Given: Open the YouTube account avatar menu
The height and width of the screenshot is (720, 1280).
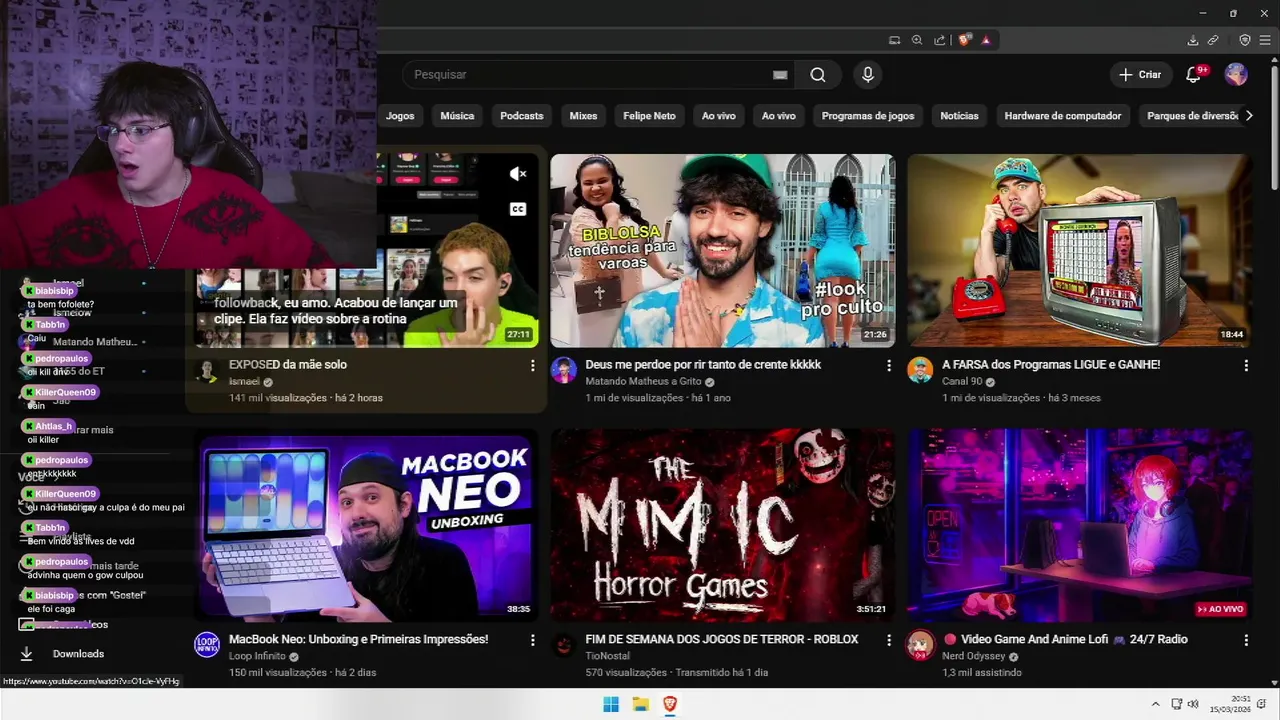Looking at the screenshot, I should click(1236, 75).
